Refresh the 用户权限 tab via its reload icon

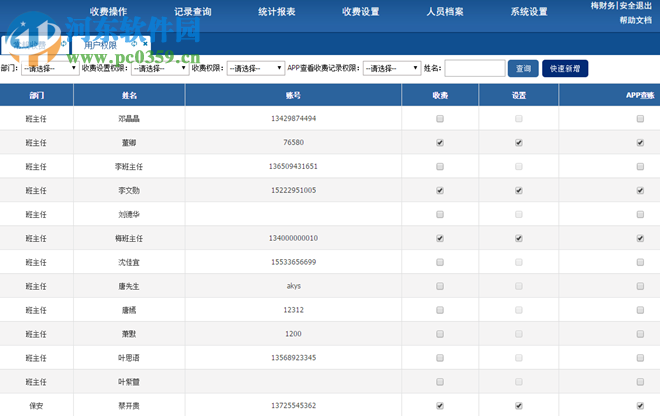[x=134, y=43]
